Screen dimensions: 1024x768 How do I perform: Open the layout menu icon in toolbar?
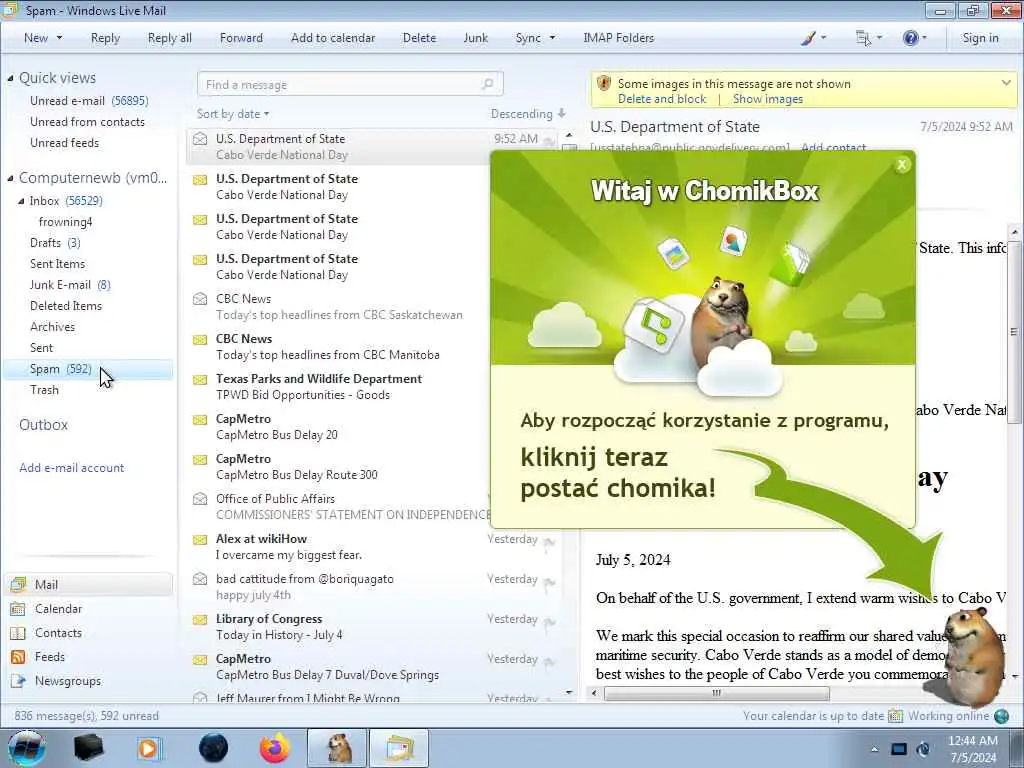coord(863,38)
